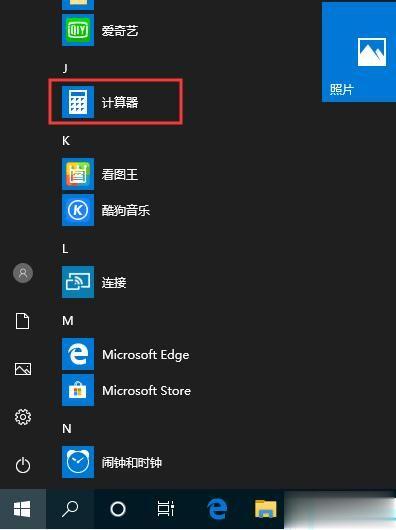396x530 pixels.
Task: Click the N letter group header
Action: click(x=67, y=429)
